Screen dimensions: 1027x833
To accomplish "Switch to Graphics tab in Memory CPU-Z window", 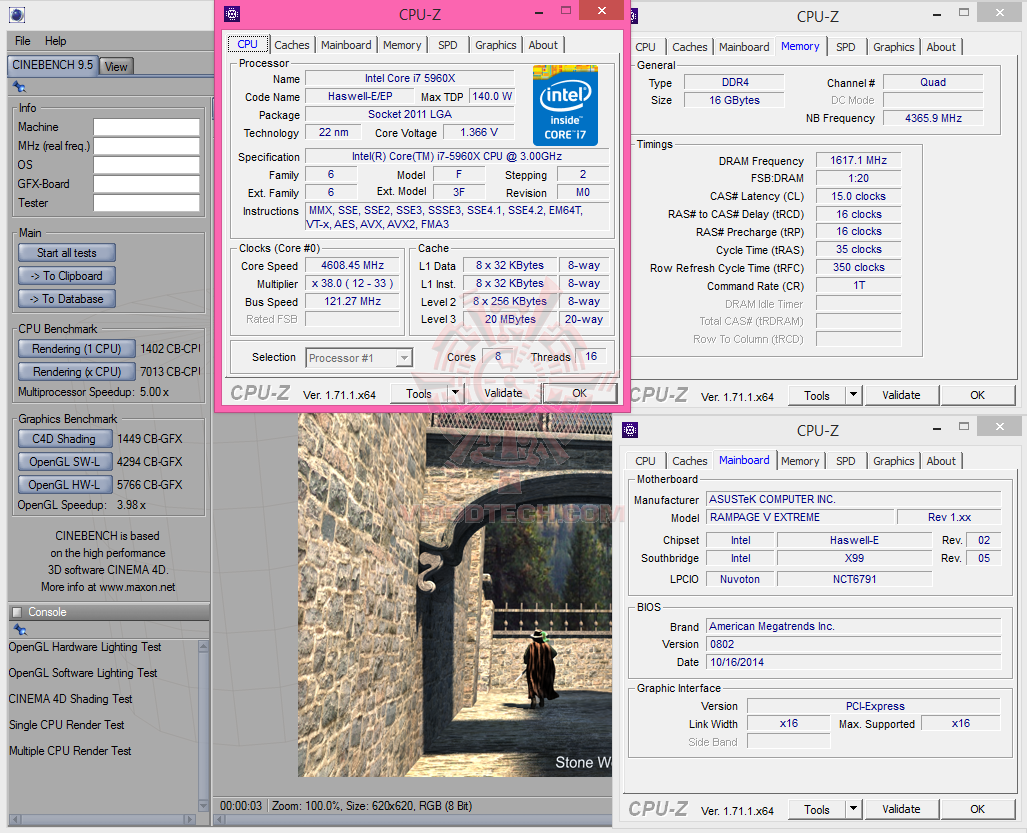I will [x=893, y=47].
